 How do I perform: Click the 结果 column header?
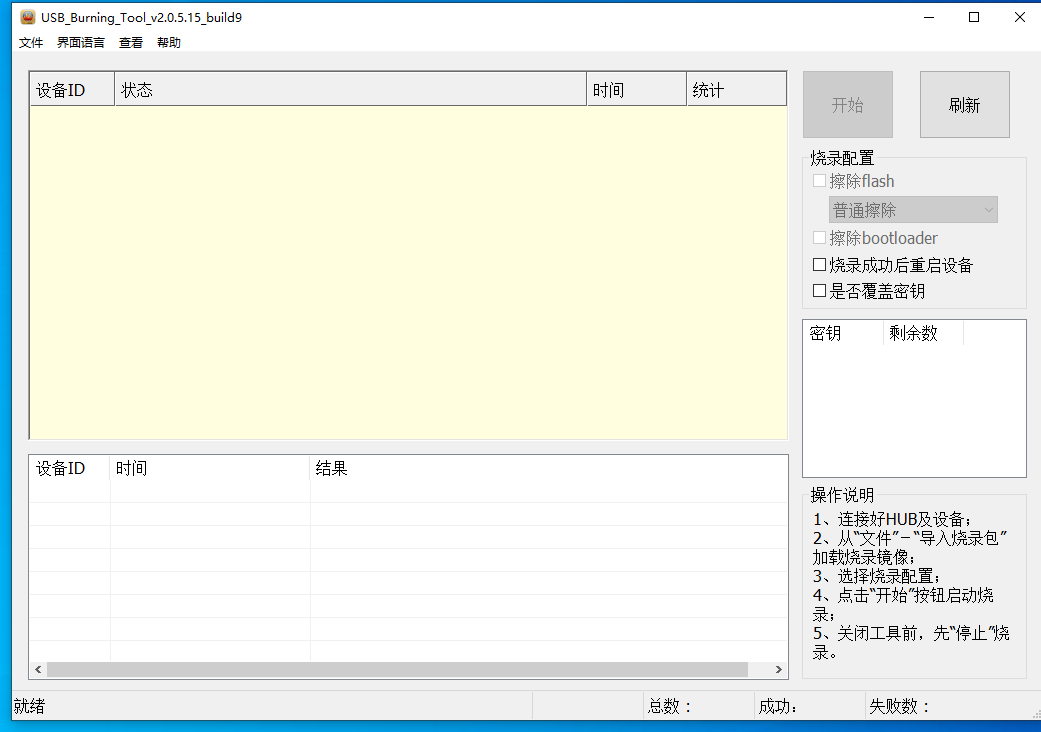[x=548, y=469]
